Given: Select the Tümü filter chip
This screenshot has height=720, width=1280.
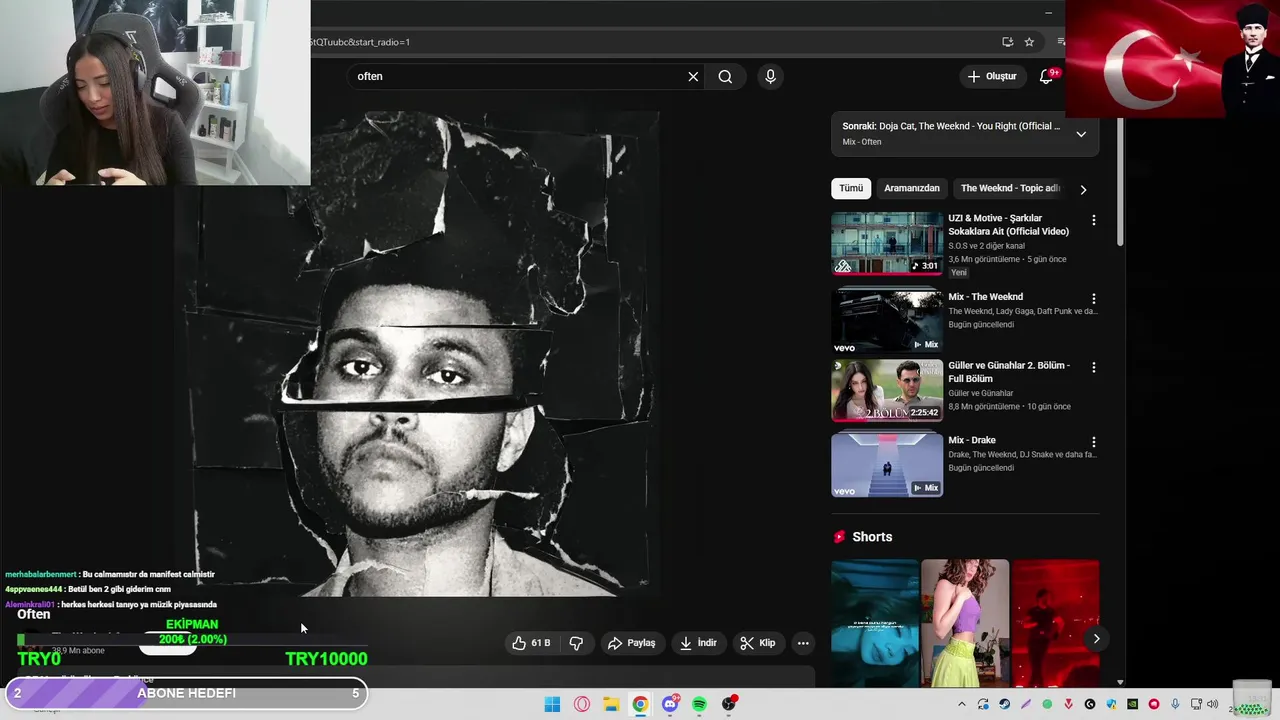Looking at the screenshot, I should [851, 188].
